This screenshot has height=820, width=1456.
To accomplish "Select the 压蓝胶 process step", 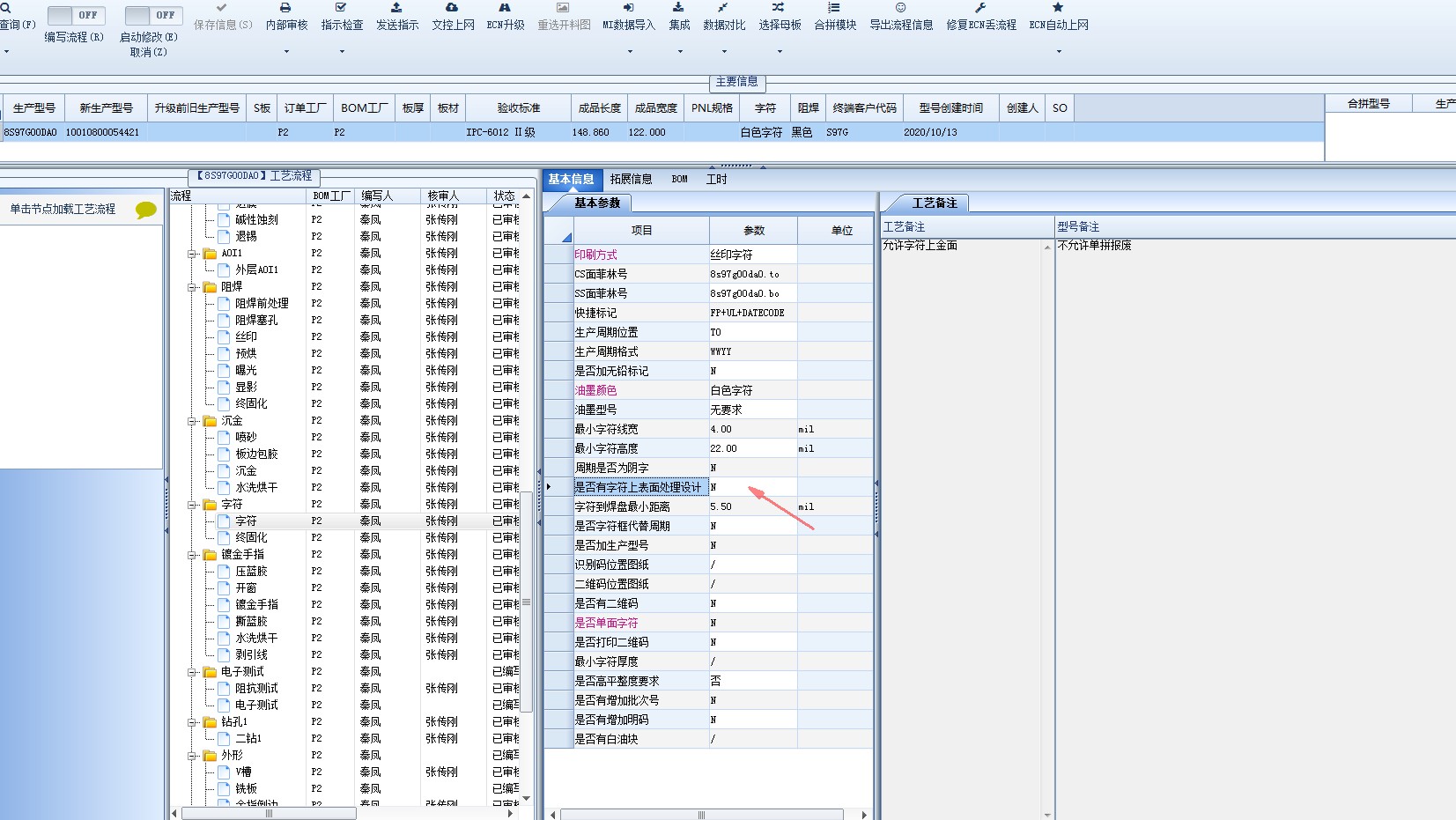I will pyautogui.click(x=251, y=572).
